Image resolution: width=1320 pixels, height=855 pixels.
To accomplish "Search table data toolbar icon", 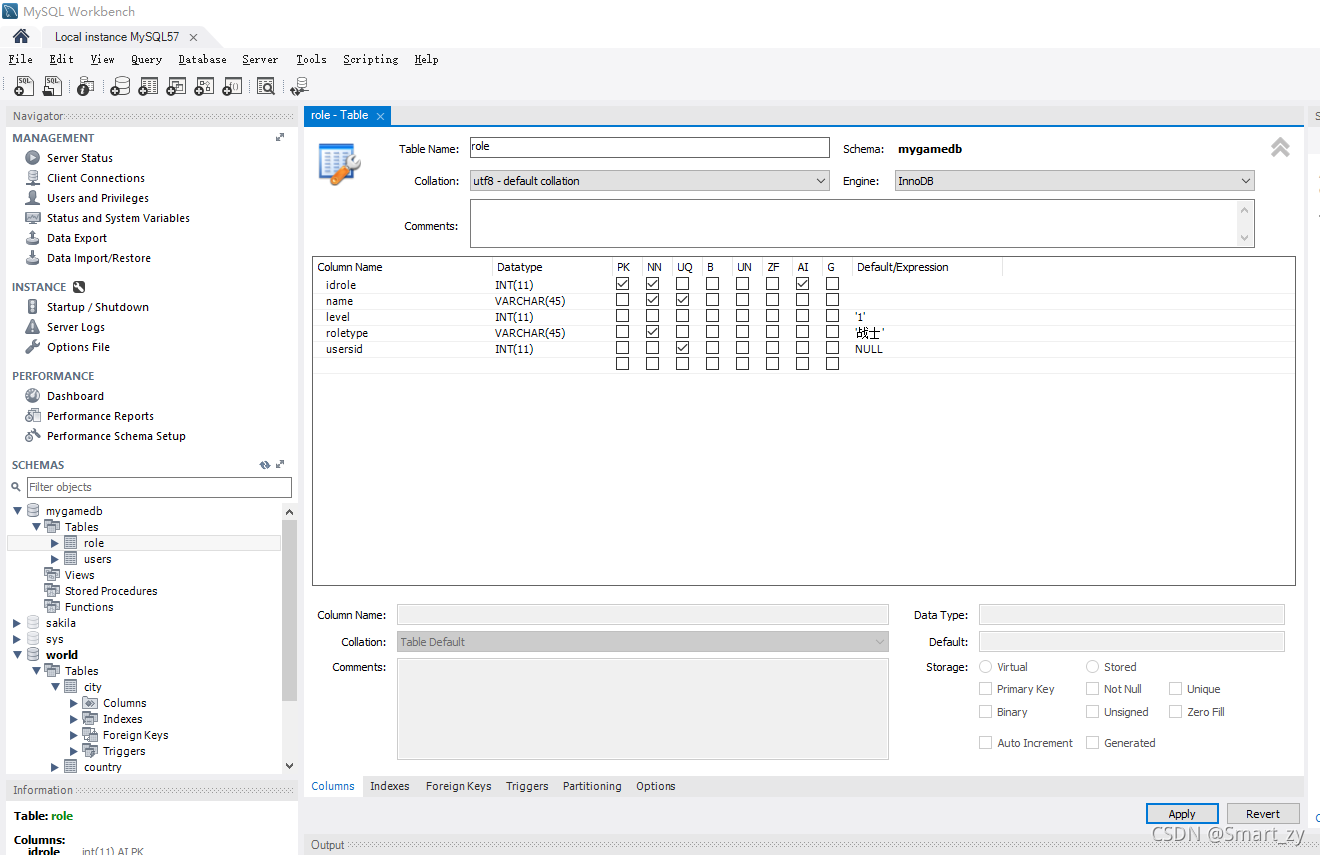I will point(265,87).
